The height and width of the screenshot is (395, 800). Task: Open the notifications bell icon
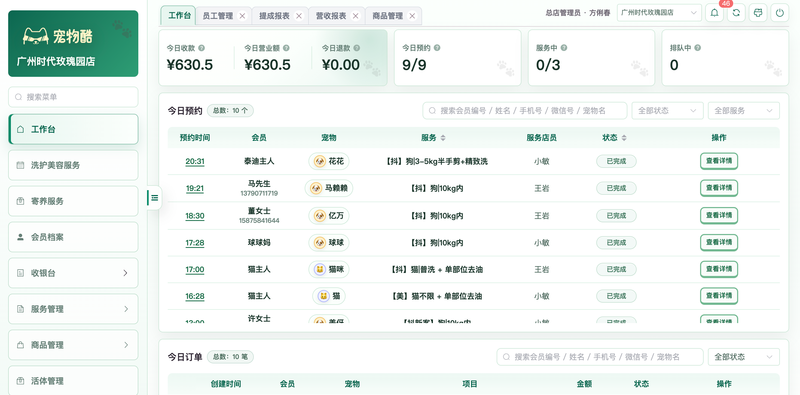click(714, 13)
